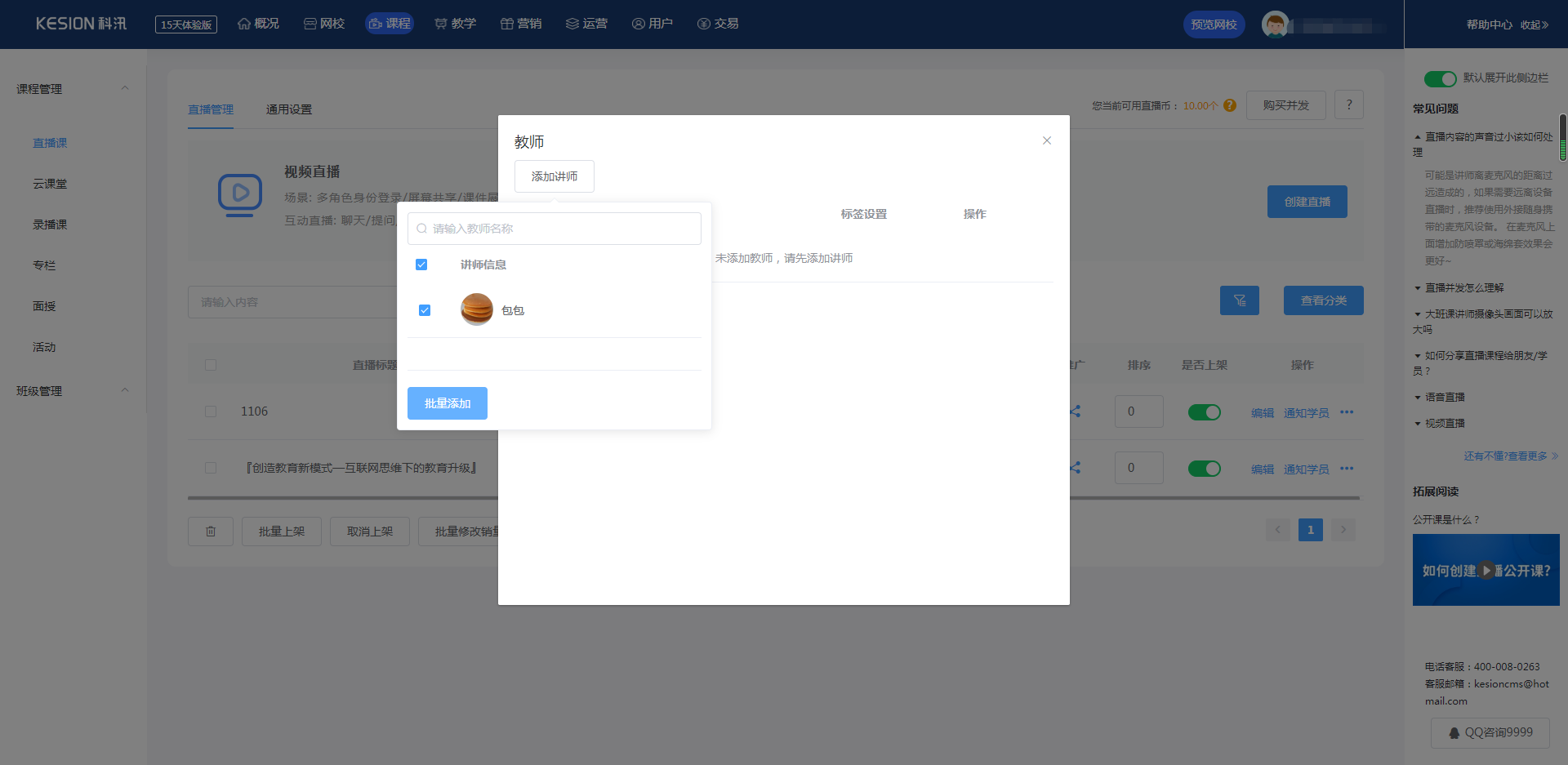The height and width of the screenshot is (765, 1568).
Task: Toggle the 默认展开此侧边栏 switch
Action: 1440,78
